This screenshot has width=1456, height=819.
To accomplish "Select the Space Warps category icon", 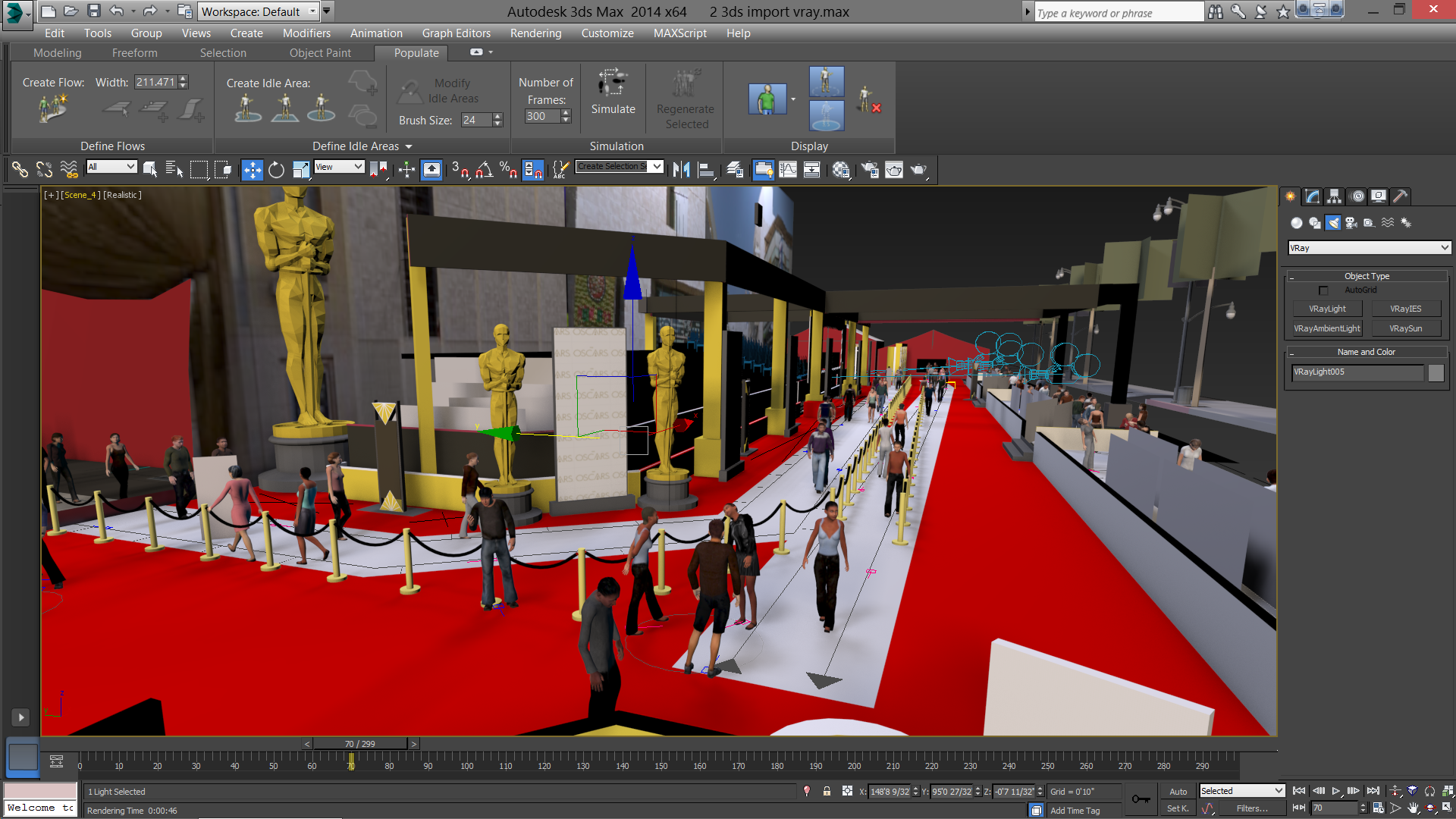I will [1388, 223].
